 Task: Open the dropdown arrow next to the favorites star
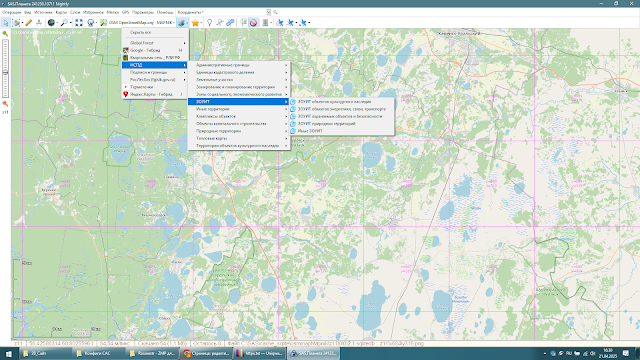pos(201,23)
